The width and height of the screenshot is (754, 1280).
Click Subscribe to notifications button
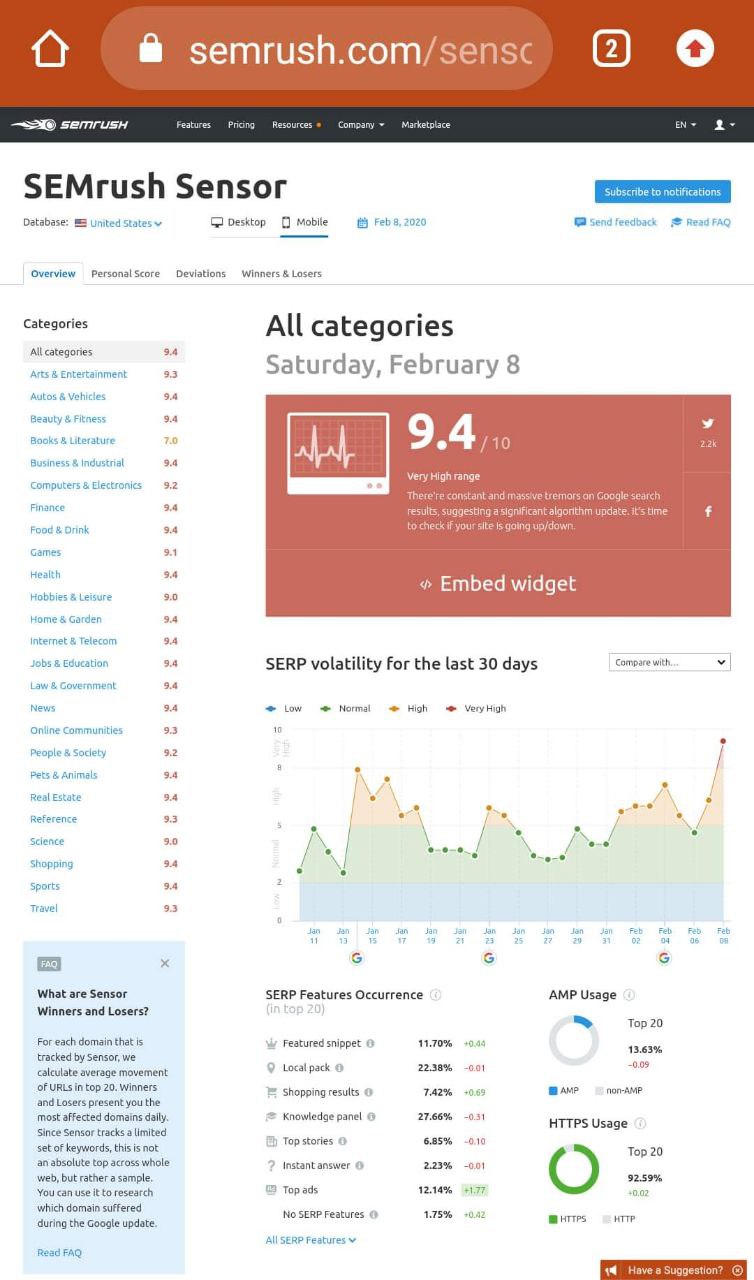662,192
